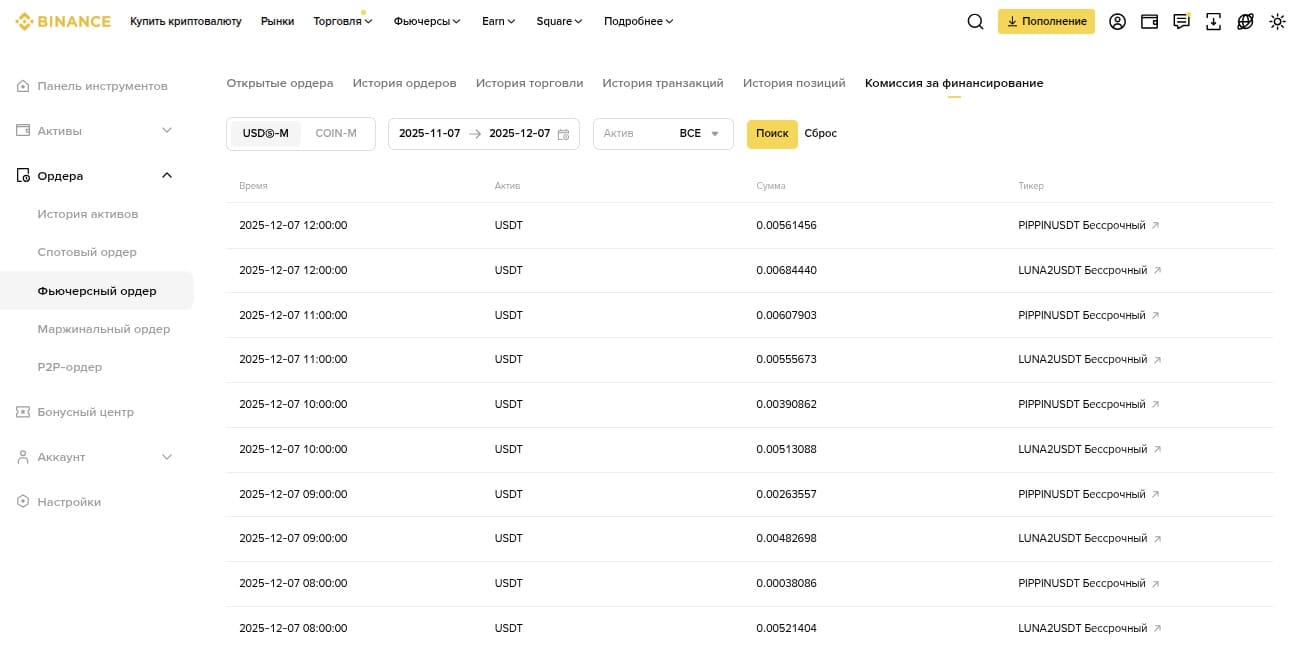Expand the Торговля menu

click(343, 21)
